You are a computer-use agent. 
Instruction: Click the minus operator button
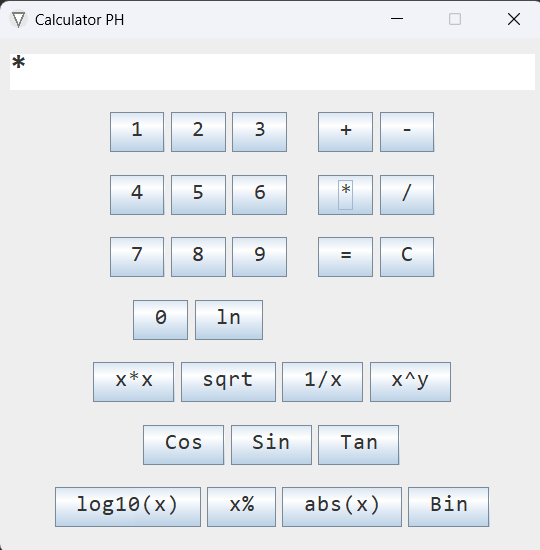click(x=407, y=132)
